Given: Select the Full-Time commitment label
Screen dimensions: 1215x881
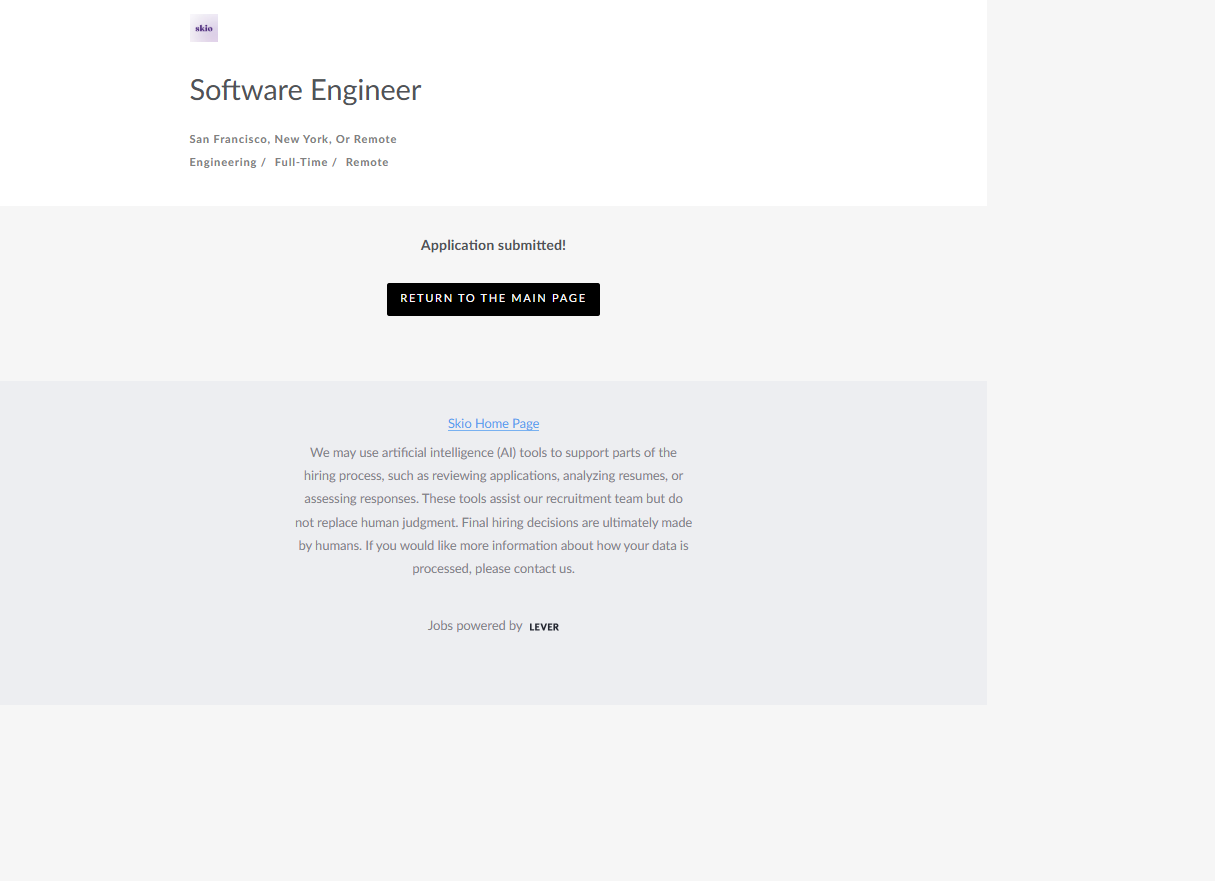Looking at the screenshot, I should point(301,162).
